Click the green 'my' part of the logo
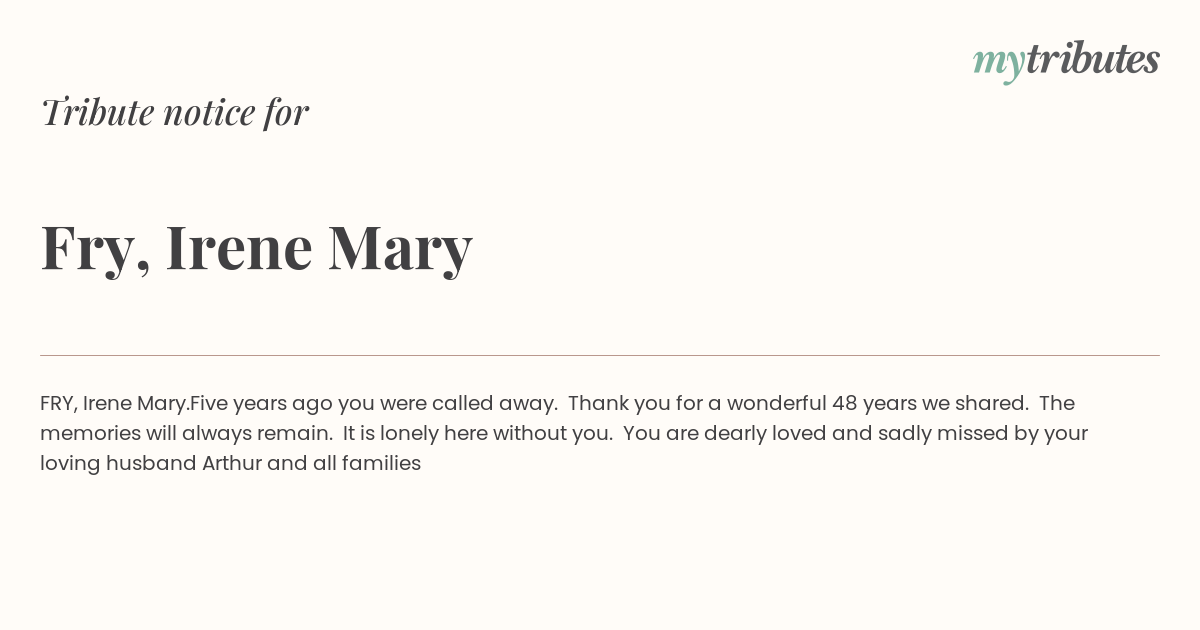Screen dimensions: 1200x630 [999, 63]
